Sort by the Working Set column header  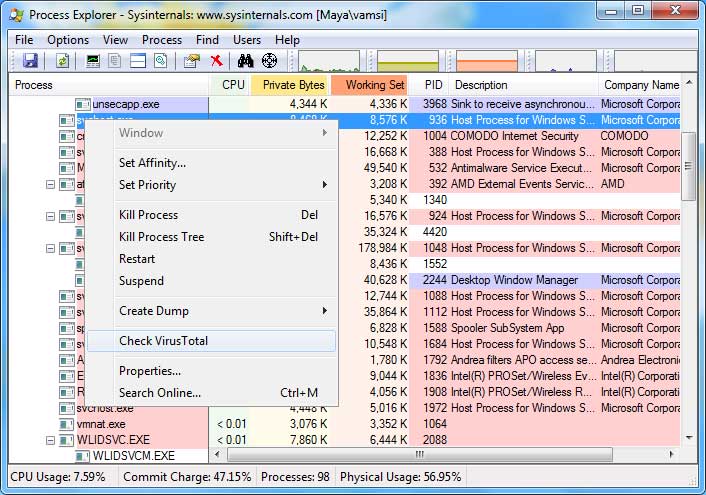point(370,85)
